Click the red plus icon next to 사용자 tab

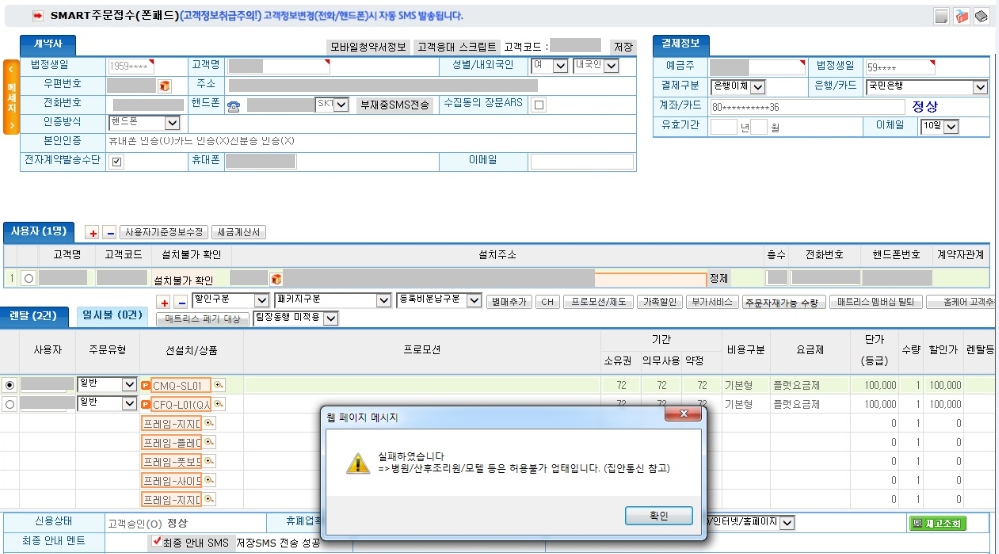click(x=93, y=233)
